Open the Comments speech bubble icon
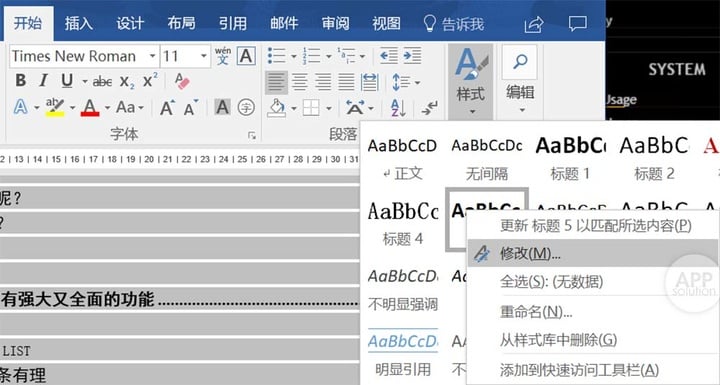This screenshot has height=385, width=720. [578, 23]
